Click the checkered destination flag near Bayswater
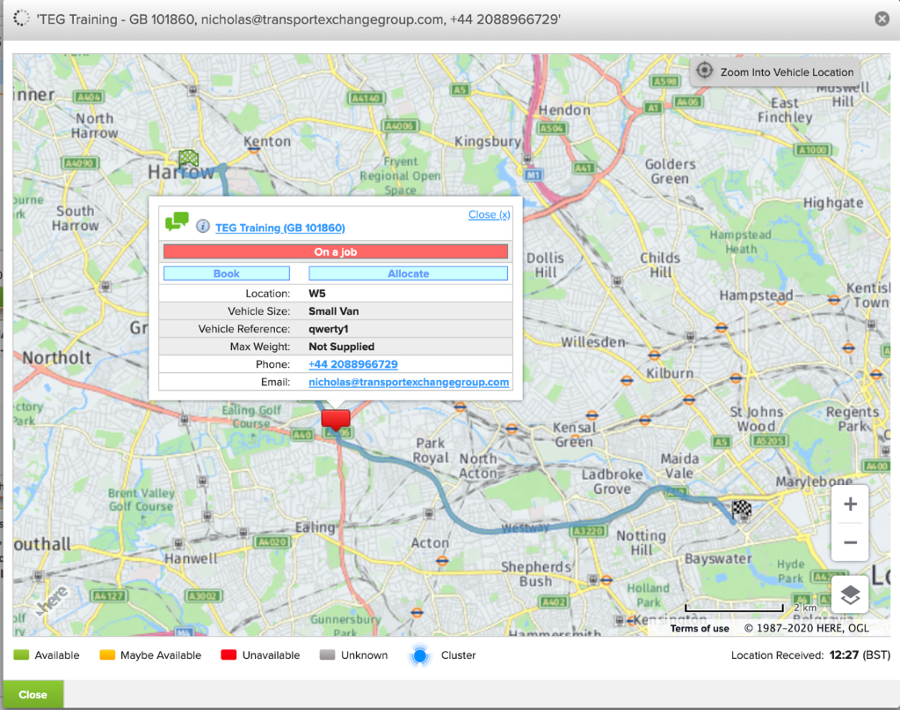 click(x=741, y=509)
